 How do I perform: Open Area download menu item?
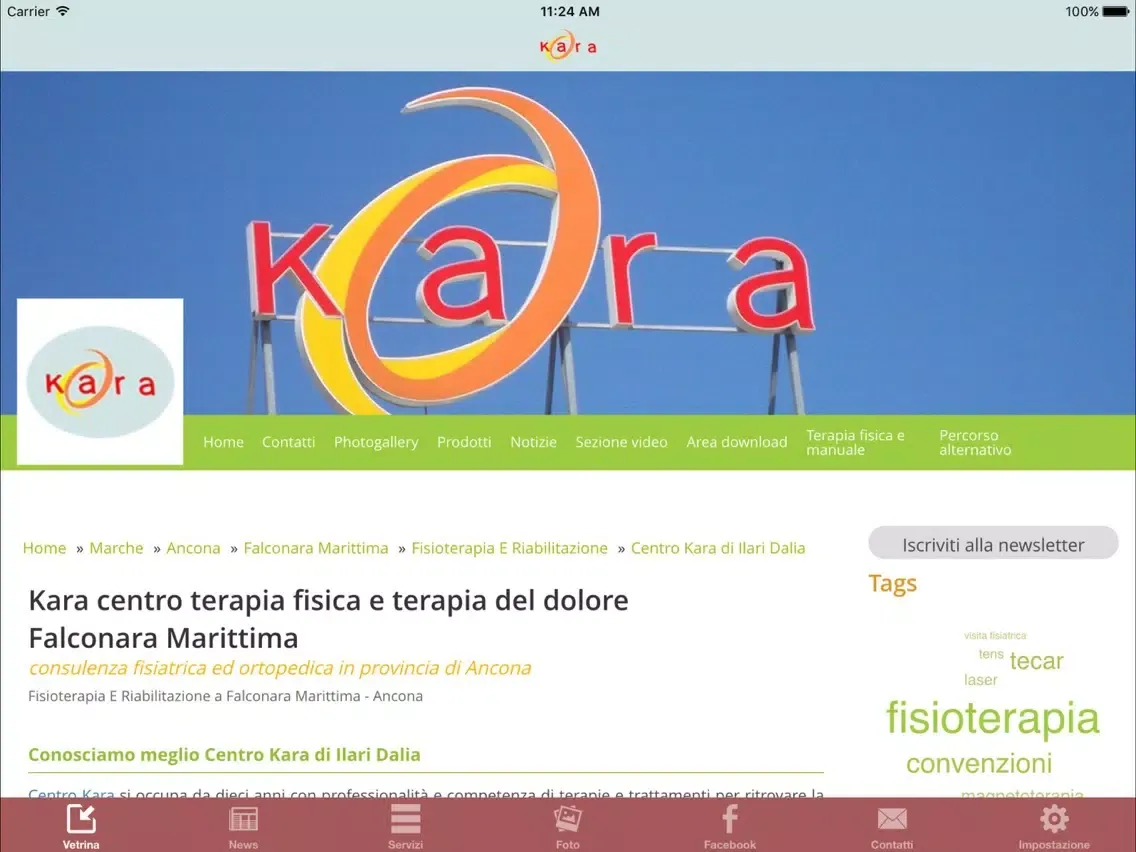coord(737,442)
